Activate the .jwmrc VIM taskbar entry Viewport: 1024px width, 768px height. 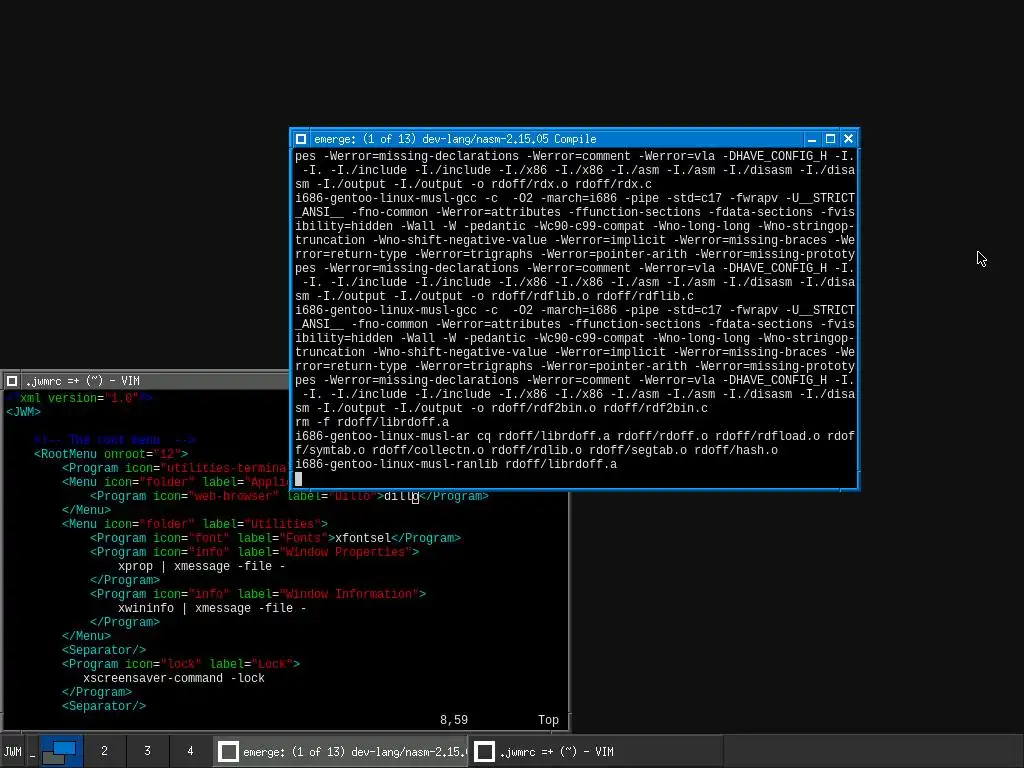pyautogui.click(x=596, y=752)
